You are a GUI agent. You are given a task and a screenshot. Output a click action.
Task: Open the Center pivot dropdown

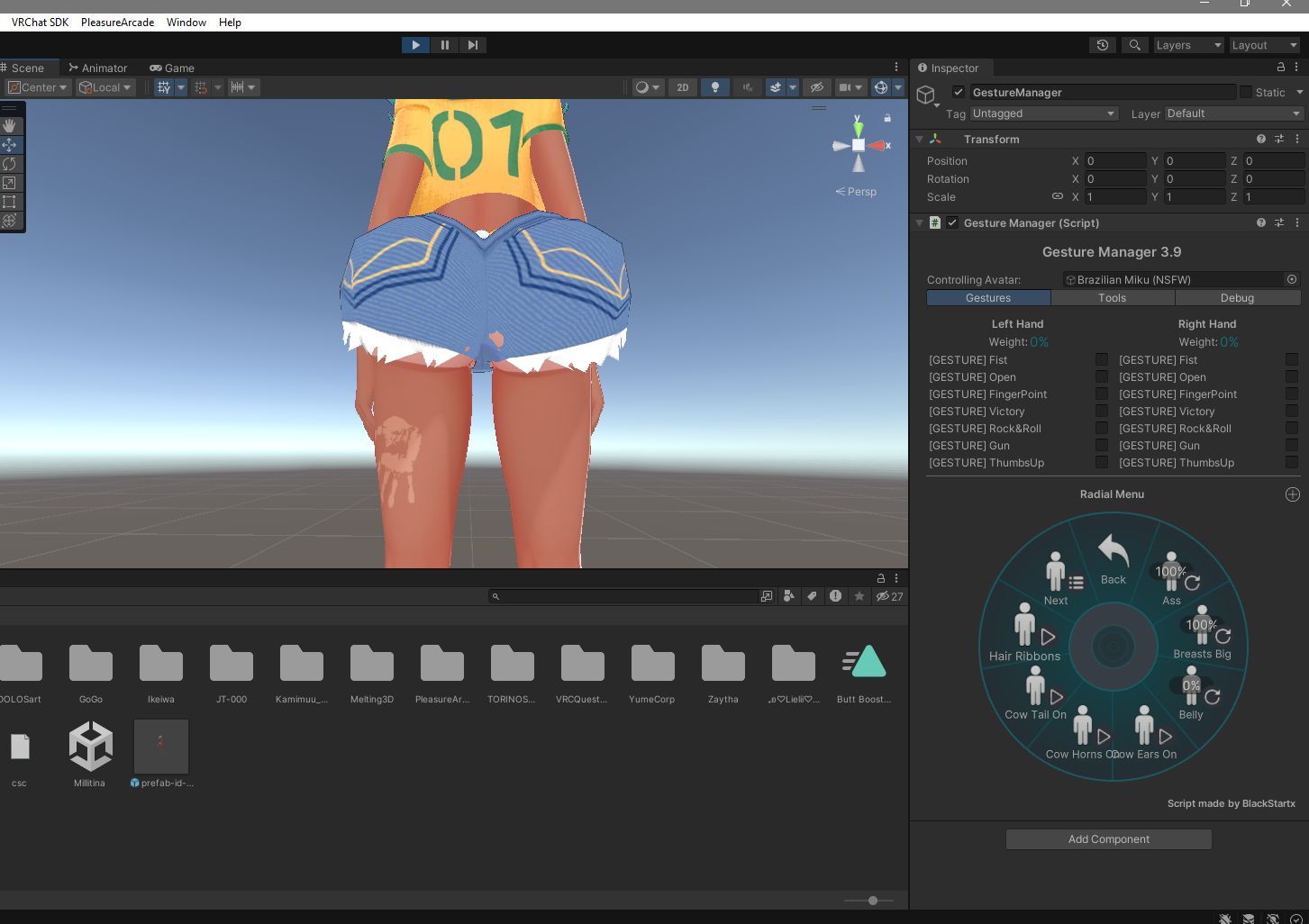[x=37, y=87]
